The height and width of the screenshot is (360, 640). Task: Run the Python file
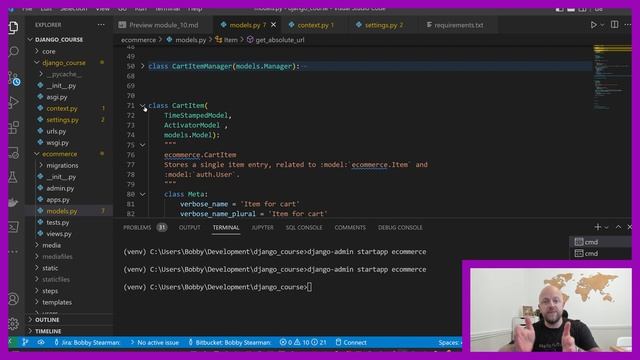593,25
